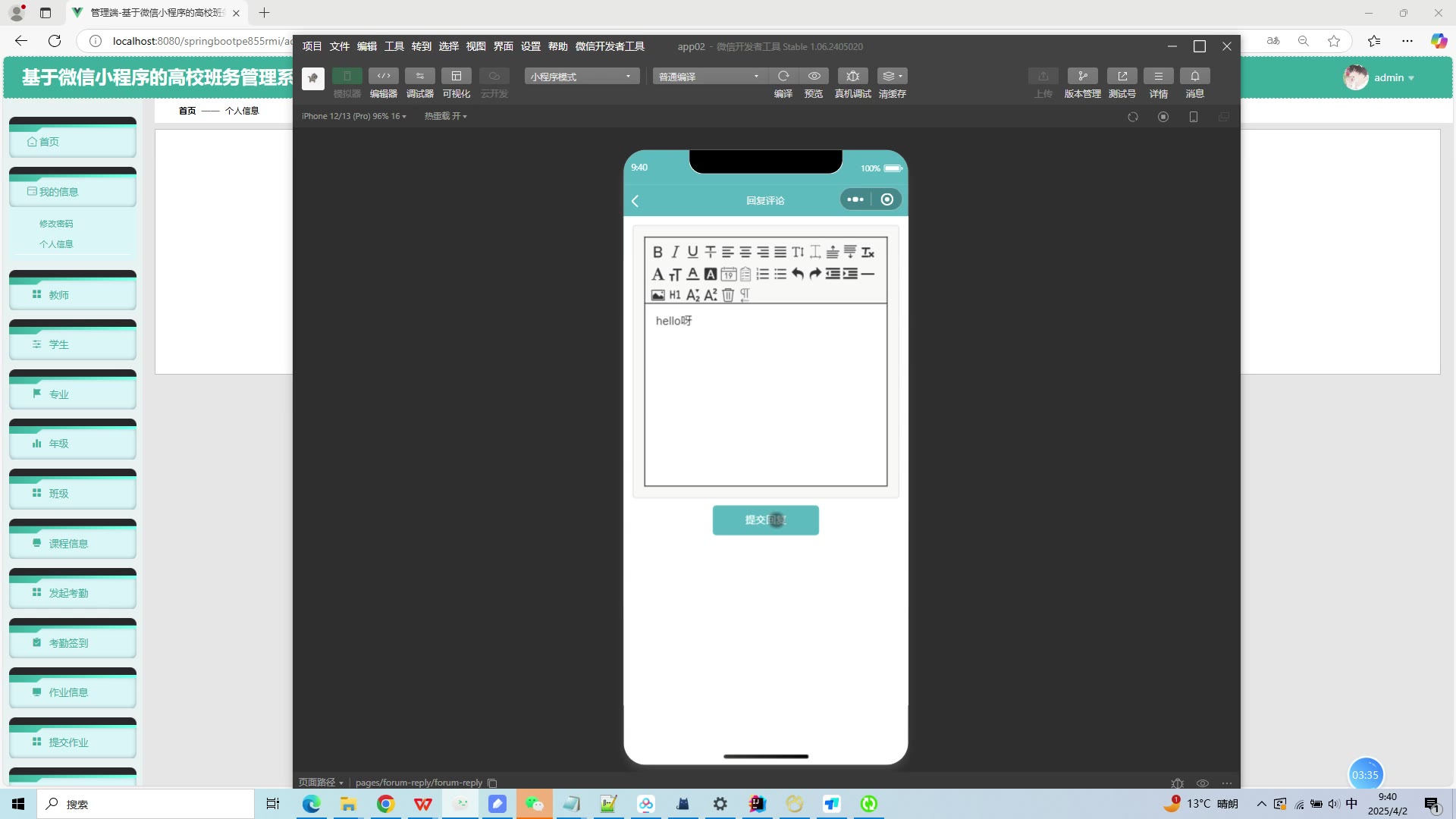Toggle italic formatting in reply editor
This screenshot has height=819, width=1456.
click(675, 252)
